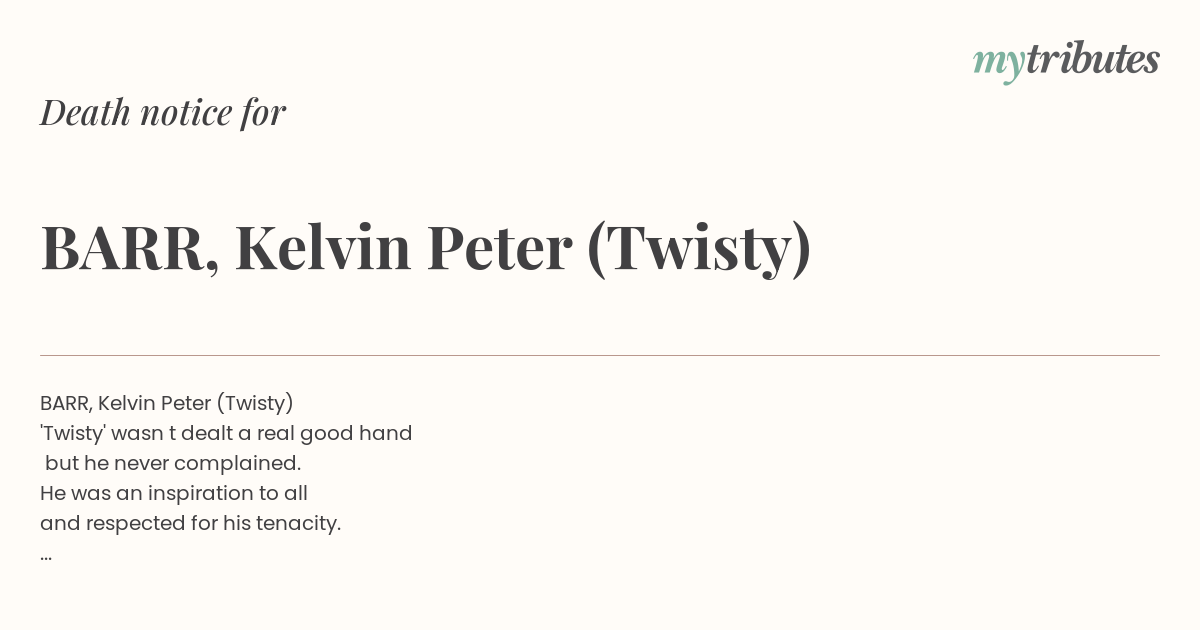This screenshot has height=630, width=1200.
Task: Click "but he never complained." line
Action: click(173, 463)
